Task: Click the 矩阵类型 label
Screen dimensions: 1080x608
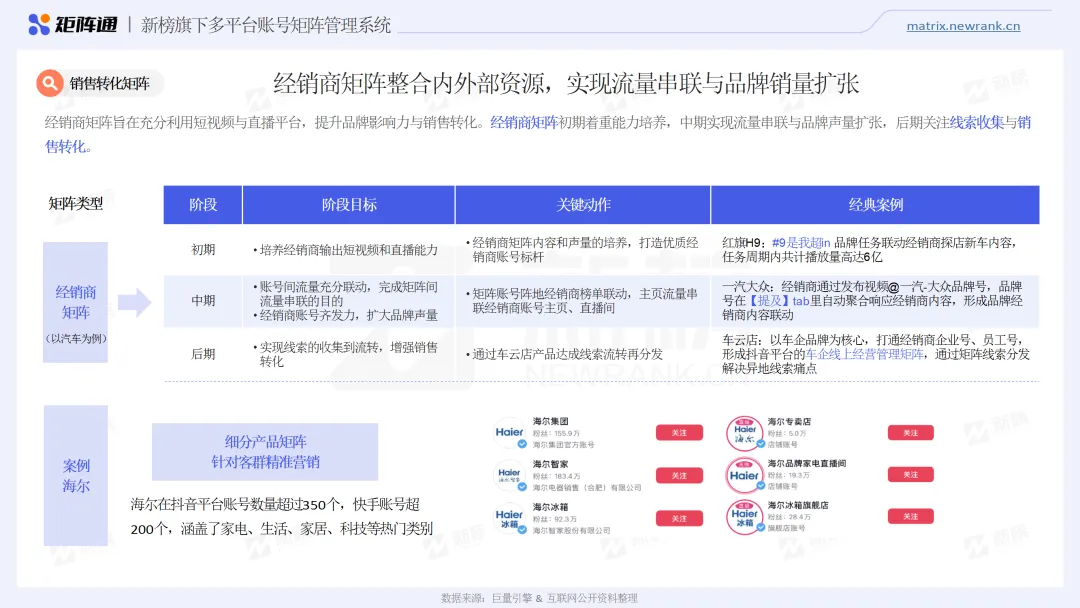Action: (76, 203)
